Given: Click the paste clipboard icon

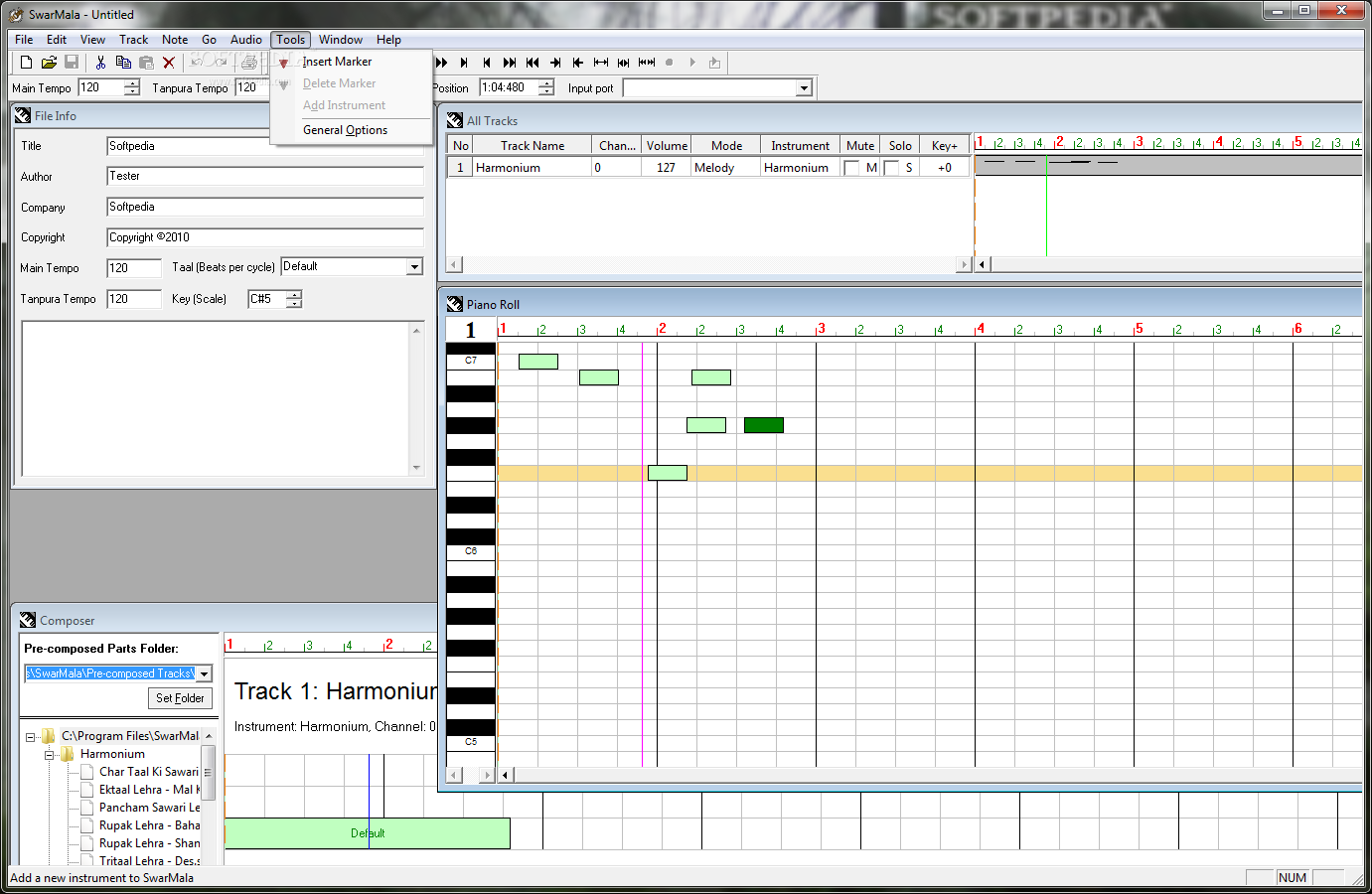Looking at the screenshot, I should pyautogui.click(x=146, y=63).
